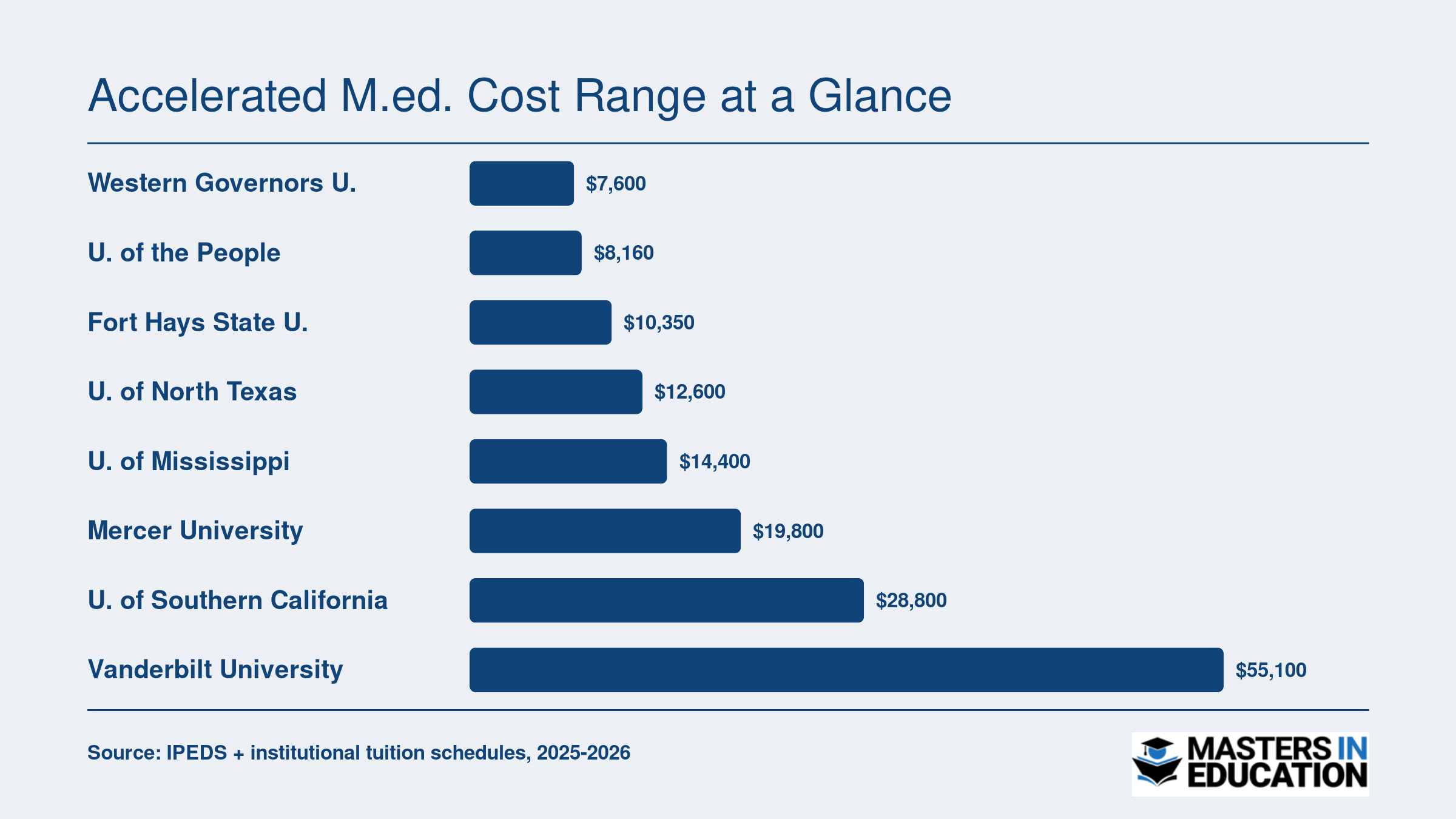Select the $12,600 value
The width and height of the screenshot is (1456, 819).
pos(690,392)
